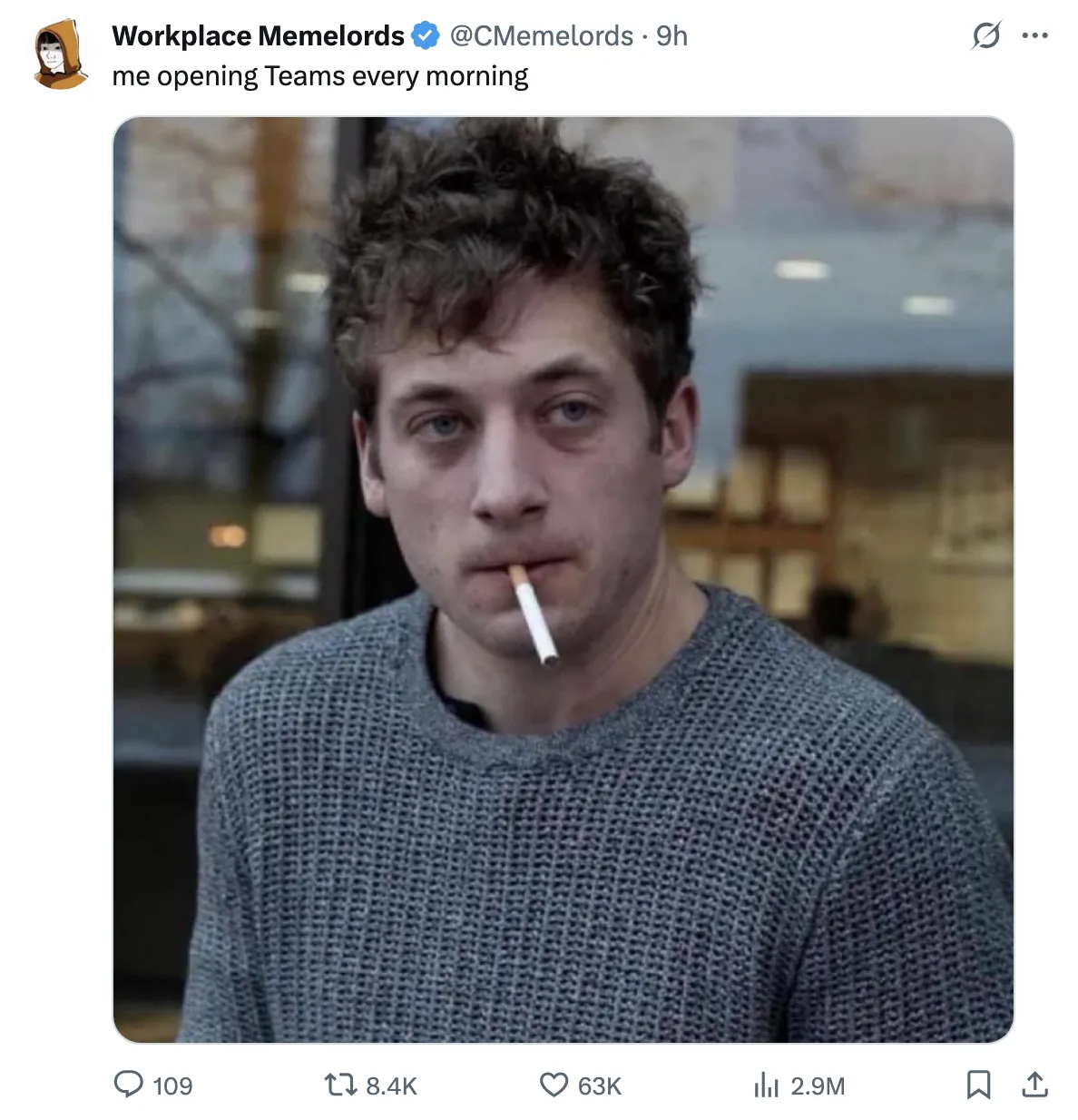Click the 9h timestamp link
Image resolution: width=1078 pixels, height=1120 pixels.
(x=672, y=36)
